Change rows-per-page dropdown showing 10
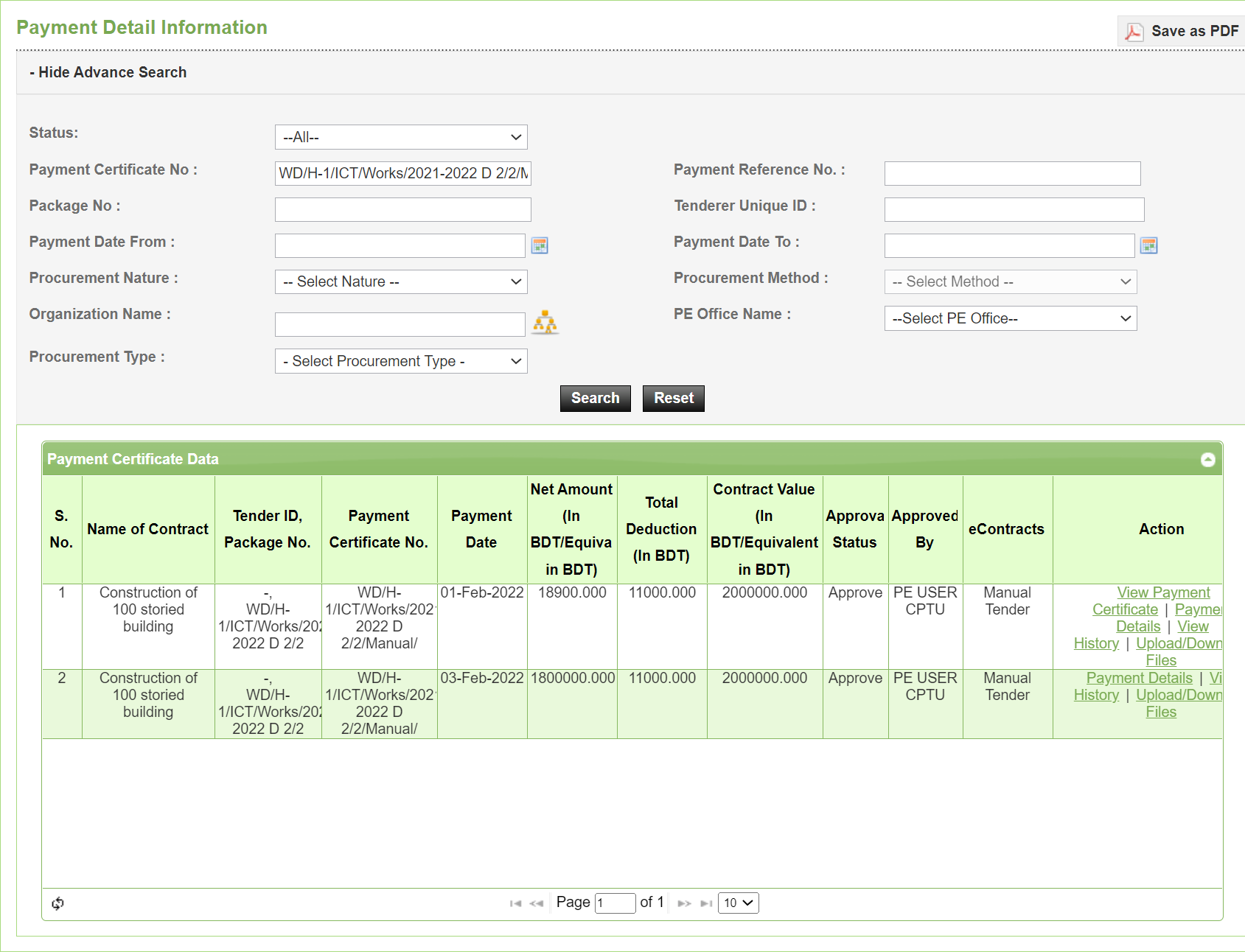This screenshot has height=952, width=1245. [x=739, y=903]
